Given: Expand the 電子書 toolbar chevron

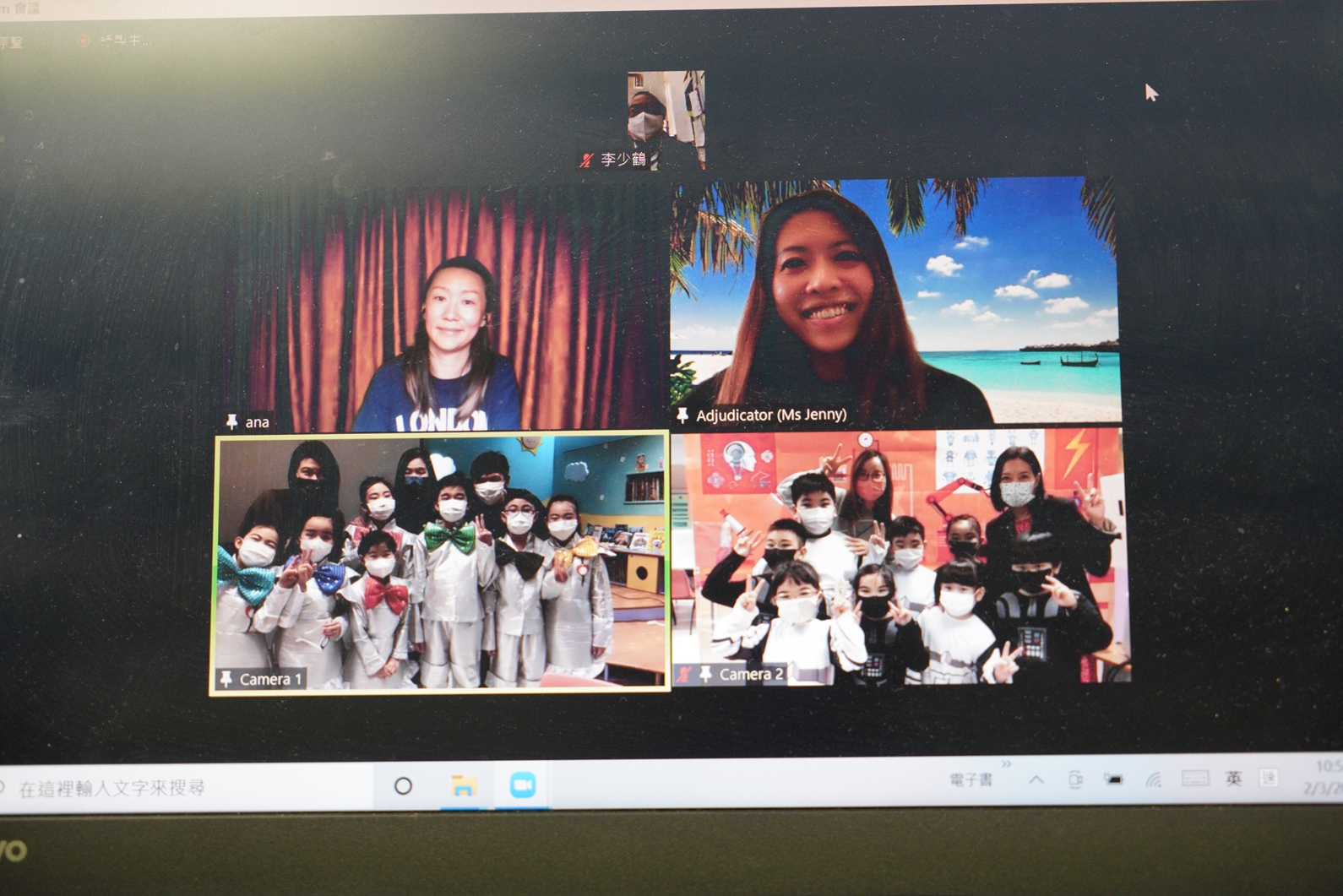Looking at the screenshot, I should [1006, 764].
